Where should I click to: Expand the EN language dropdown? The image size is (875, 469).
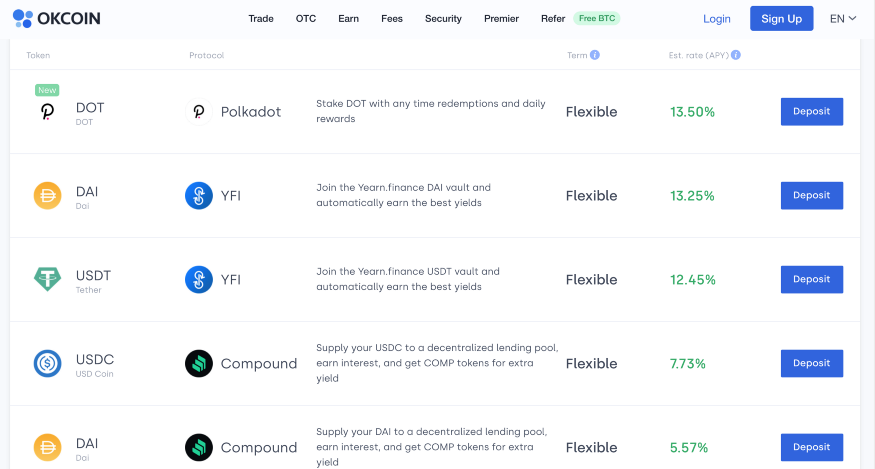843,18
